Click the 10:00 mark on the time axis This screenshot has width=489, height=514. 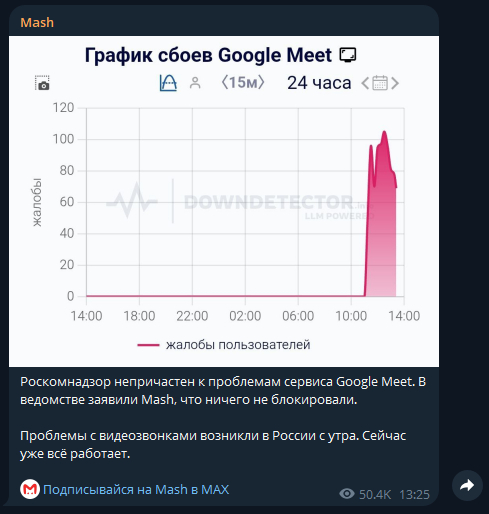click(351, 316)
